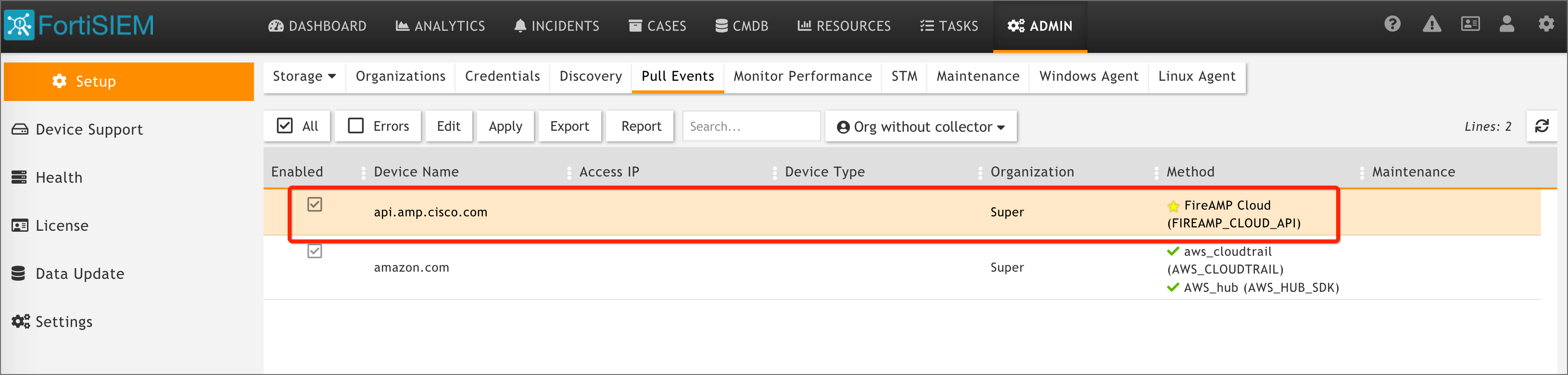Open the user profile icon

[1506, 25]
